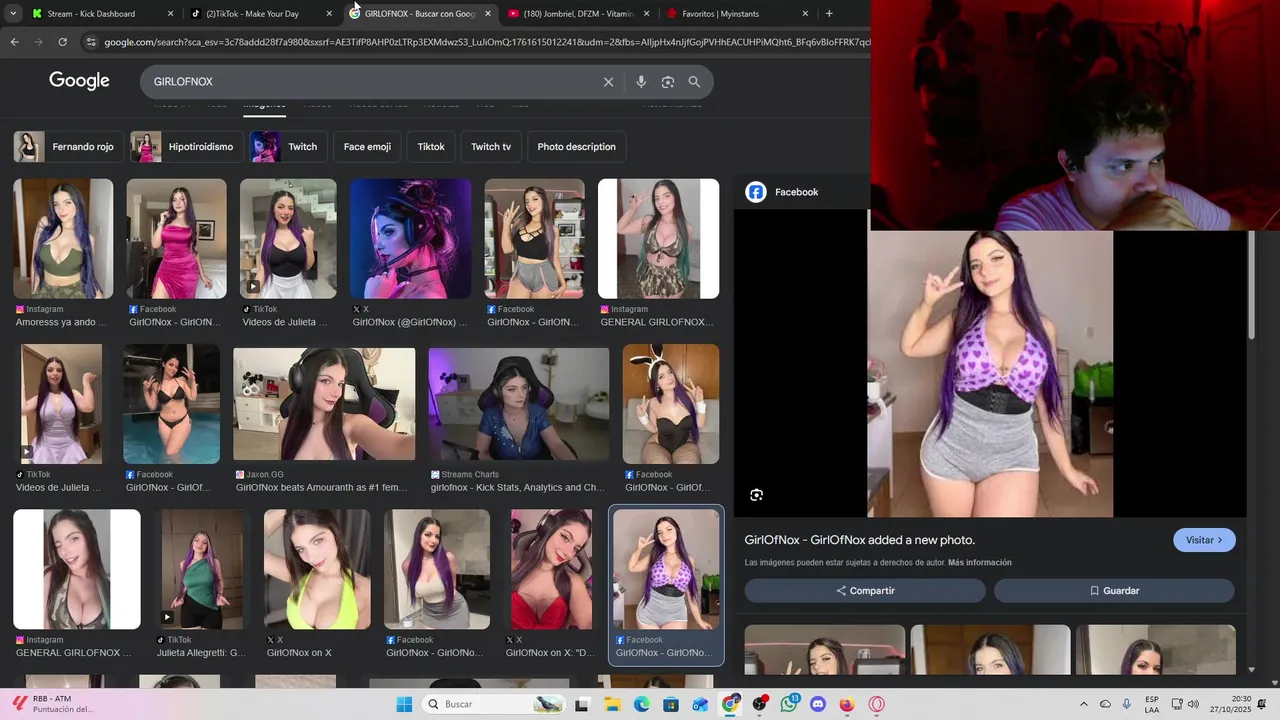The image size is (1280, 720).
Task: Start voice search with microphone icon
Action: (x=641, y=82)
